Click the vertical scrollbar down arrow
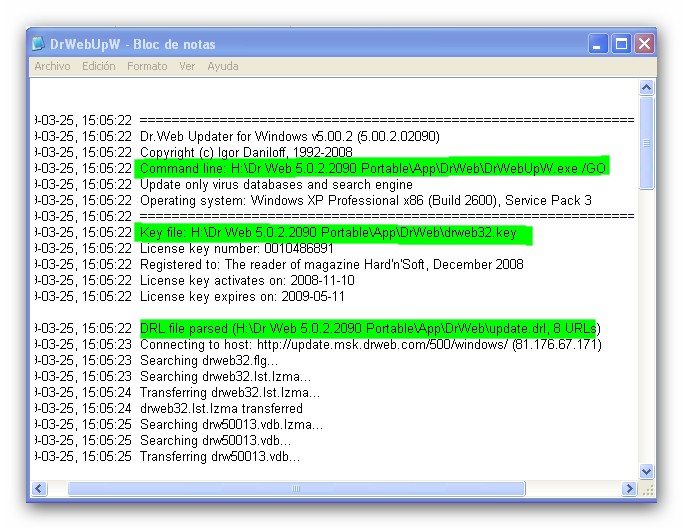The width and height of the screenshot is (683, 529). tap(646, 471)
